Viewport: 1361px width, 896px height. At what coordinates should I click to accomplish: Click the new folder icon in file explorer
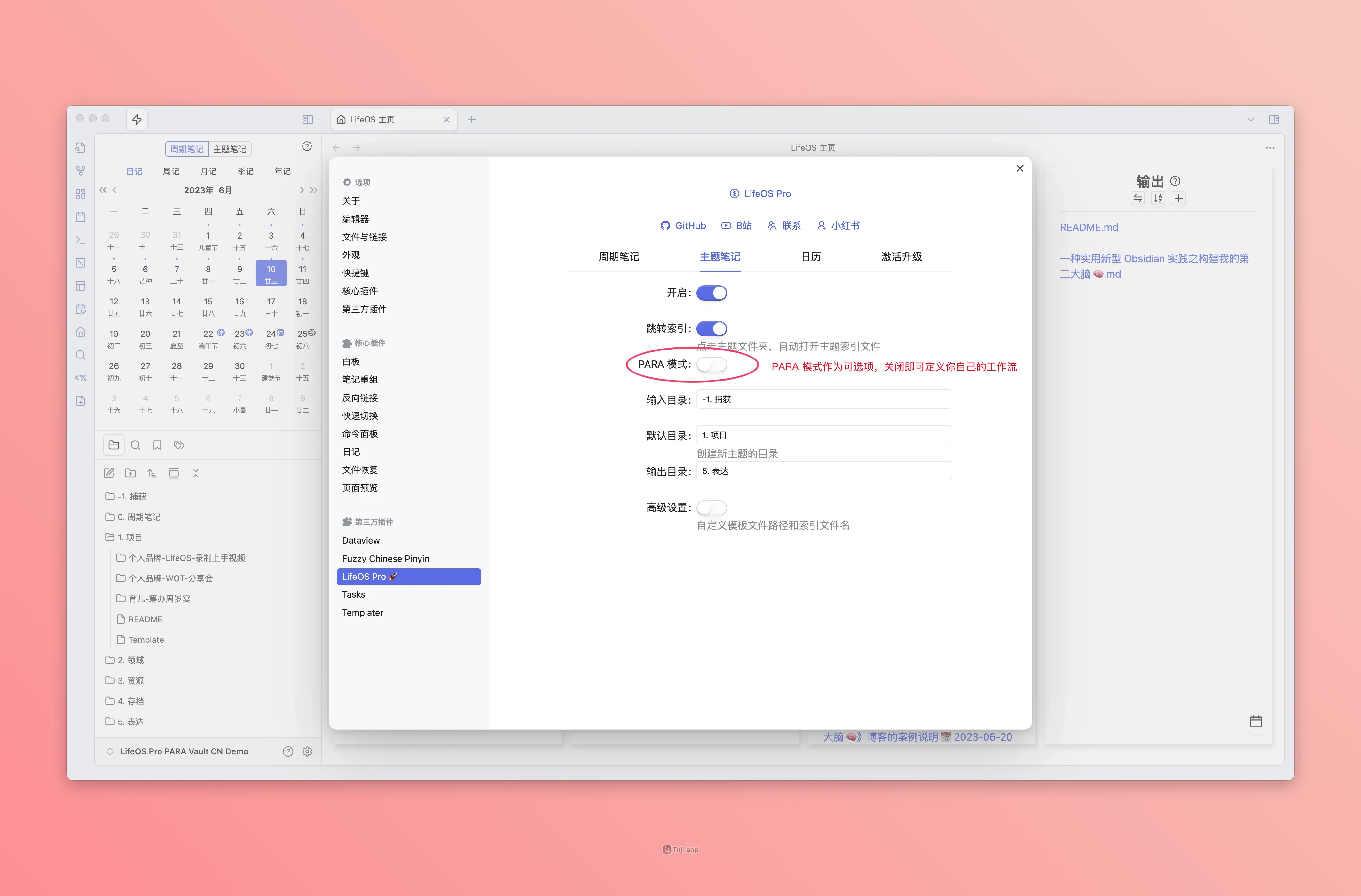click(x=130, y=473)
